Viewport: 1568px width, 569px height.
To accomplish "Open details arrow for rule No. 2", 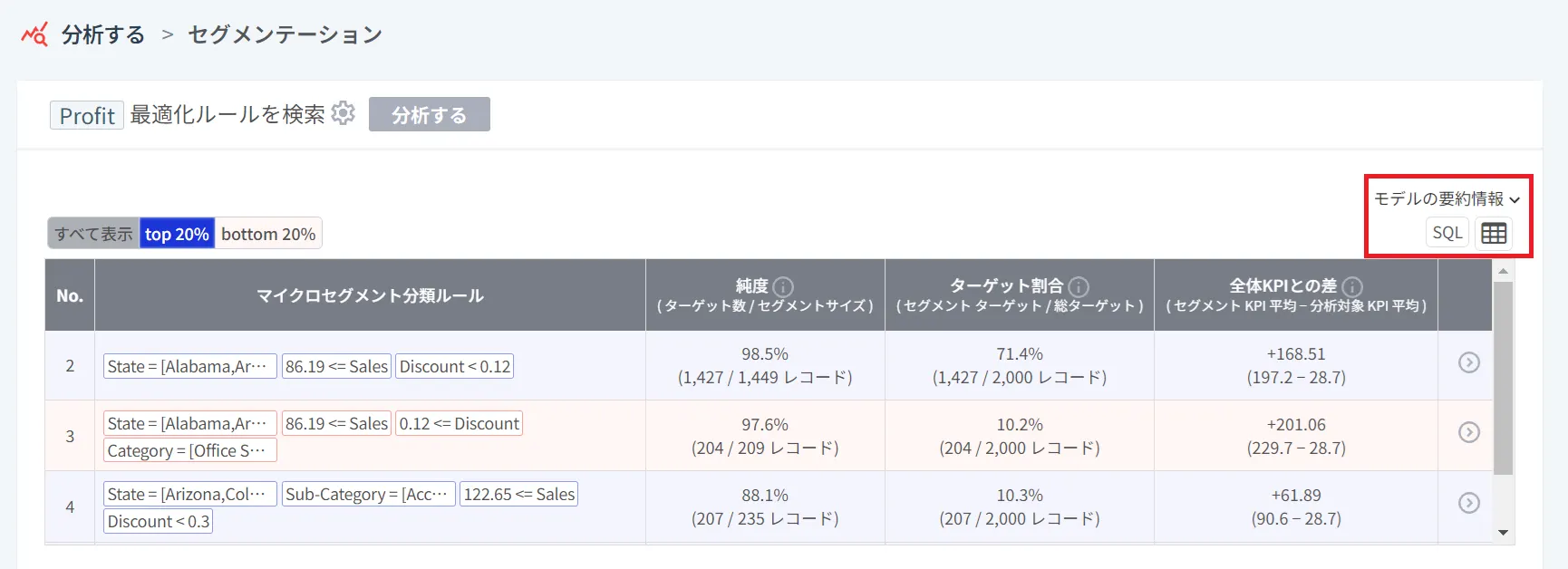I will 1468,362.
